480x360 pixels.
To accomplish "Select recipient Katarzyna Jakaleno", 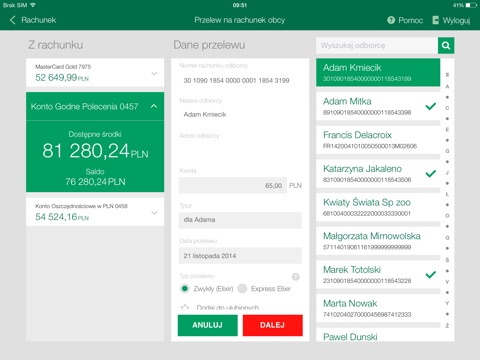I will click(x=378, y=174).
